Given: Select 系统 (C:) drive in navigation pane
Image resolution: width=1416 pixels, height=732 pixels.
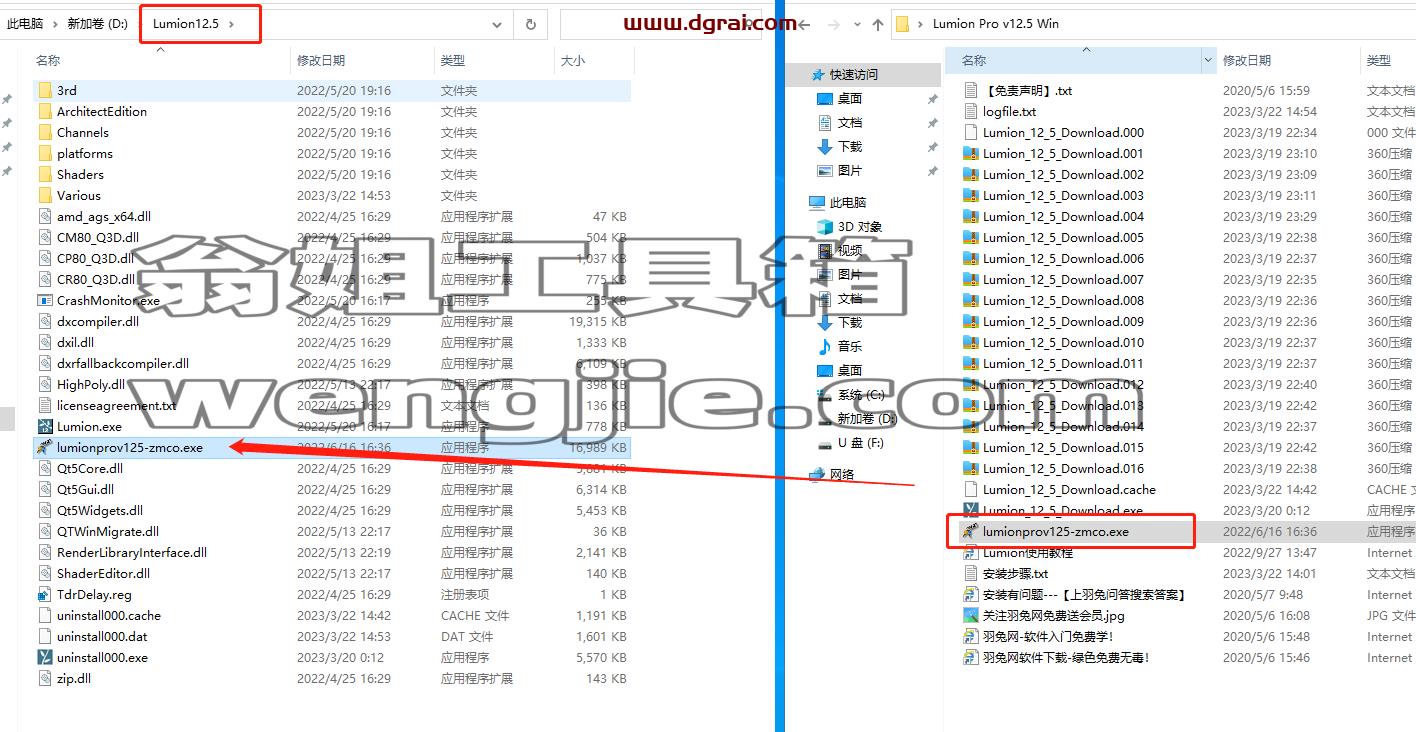Looking at the screenshot, I should coord(861,394).
